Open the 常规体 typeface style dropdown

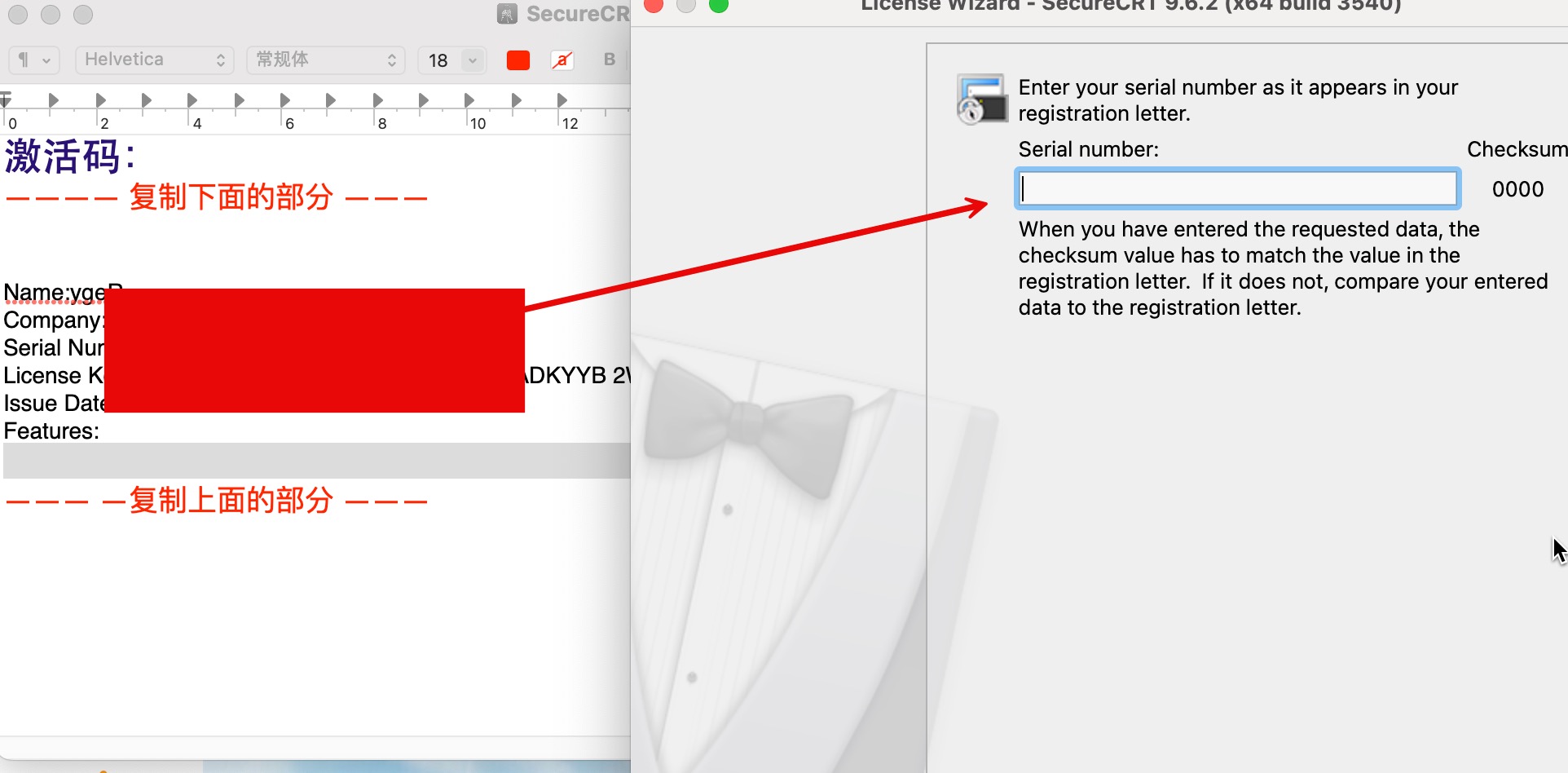(x=325, y=60)
